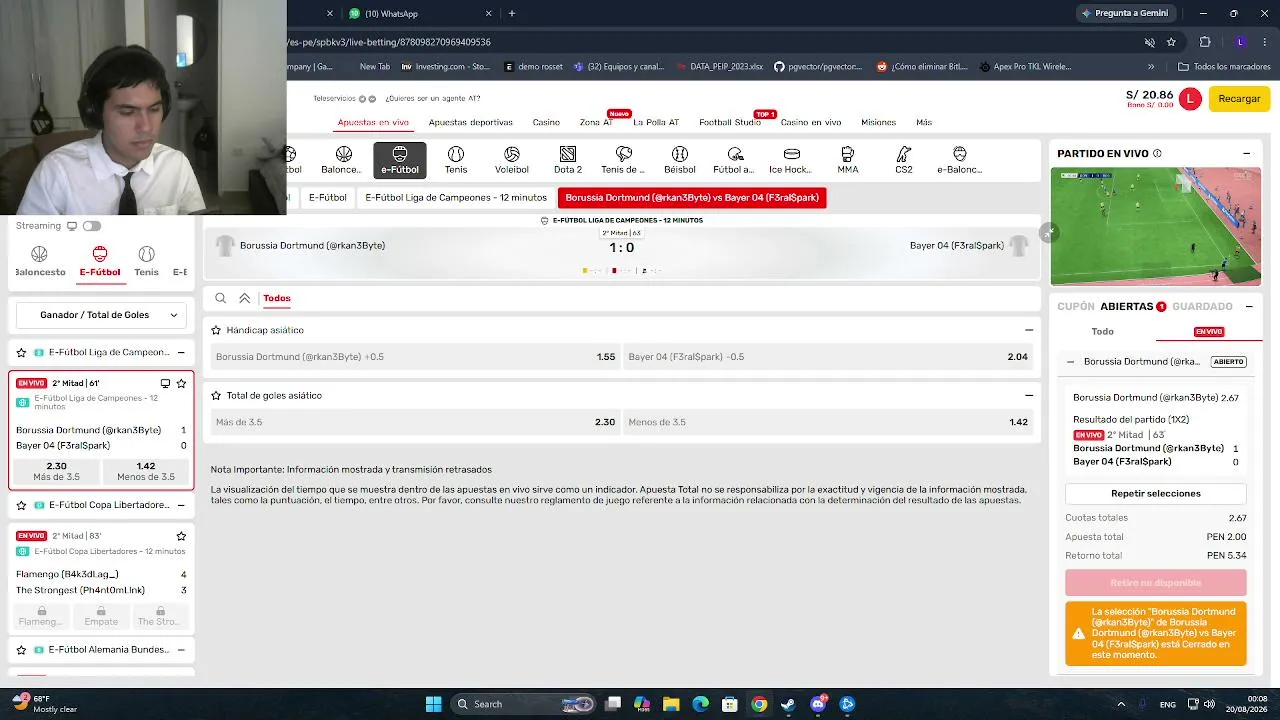Image resolution: width=1280 pixels, height=720 pixels.
Task: Open the Fútbol americano sport category
Action: 735,160
